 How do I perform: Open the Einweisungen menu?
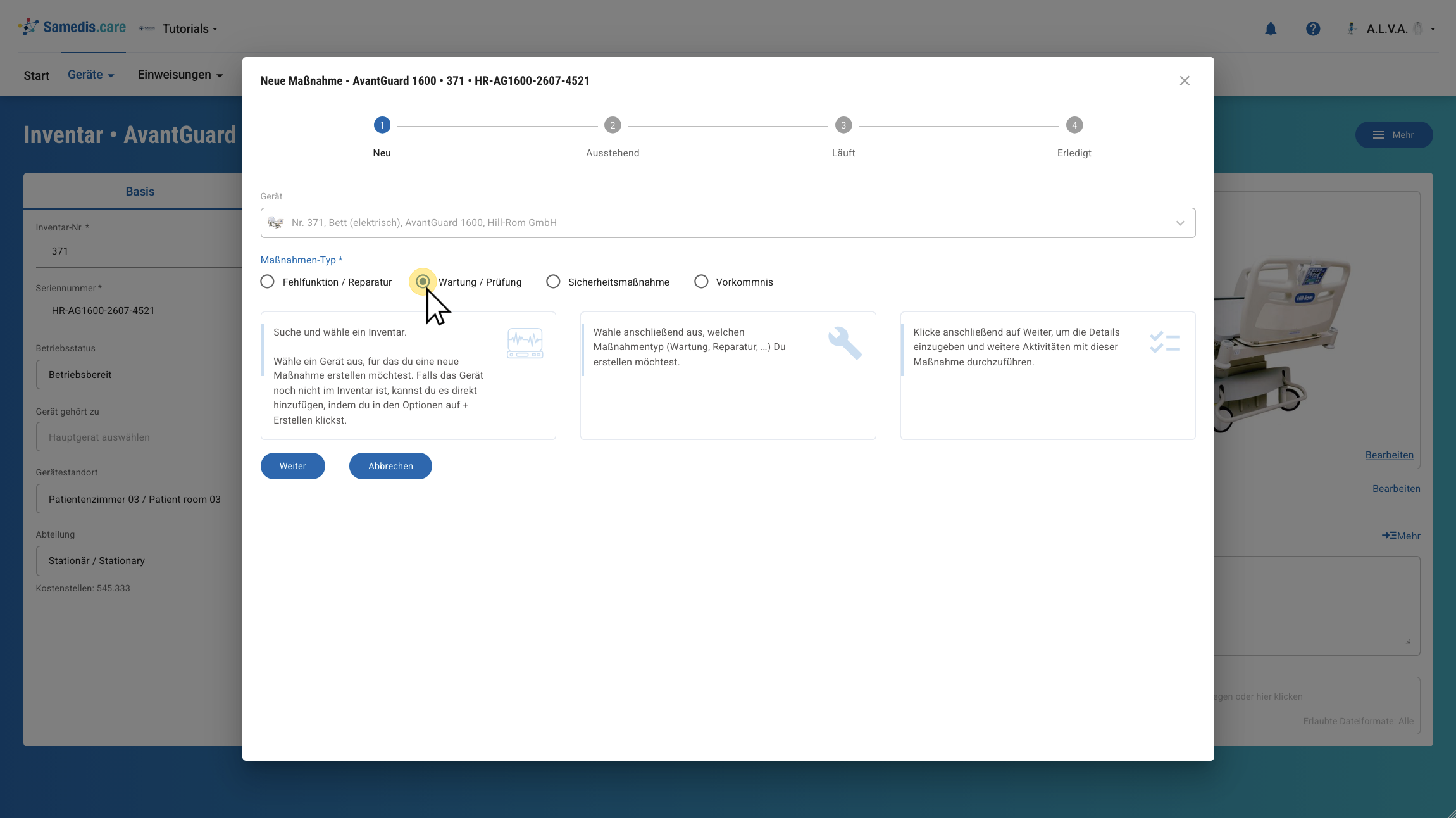pos(180,75)
